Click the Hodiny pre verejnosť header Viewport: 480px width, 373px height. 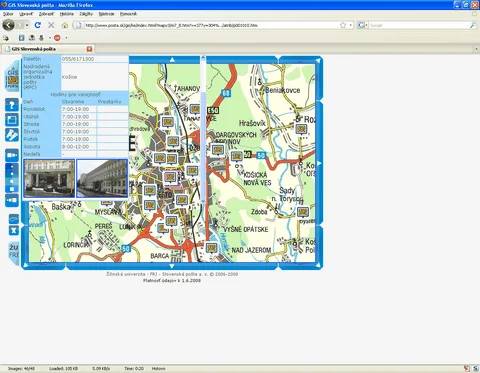tap(75, 95)
